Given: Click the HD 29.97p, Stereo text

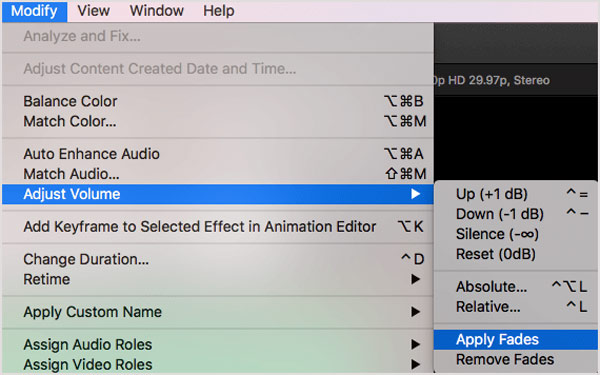Looking at the screenshot, I should tap(498, 80).
